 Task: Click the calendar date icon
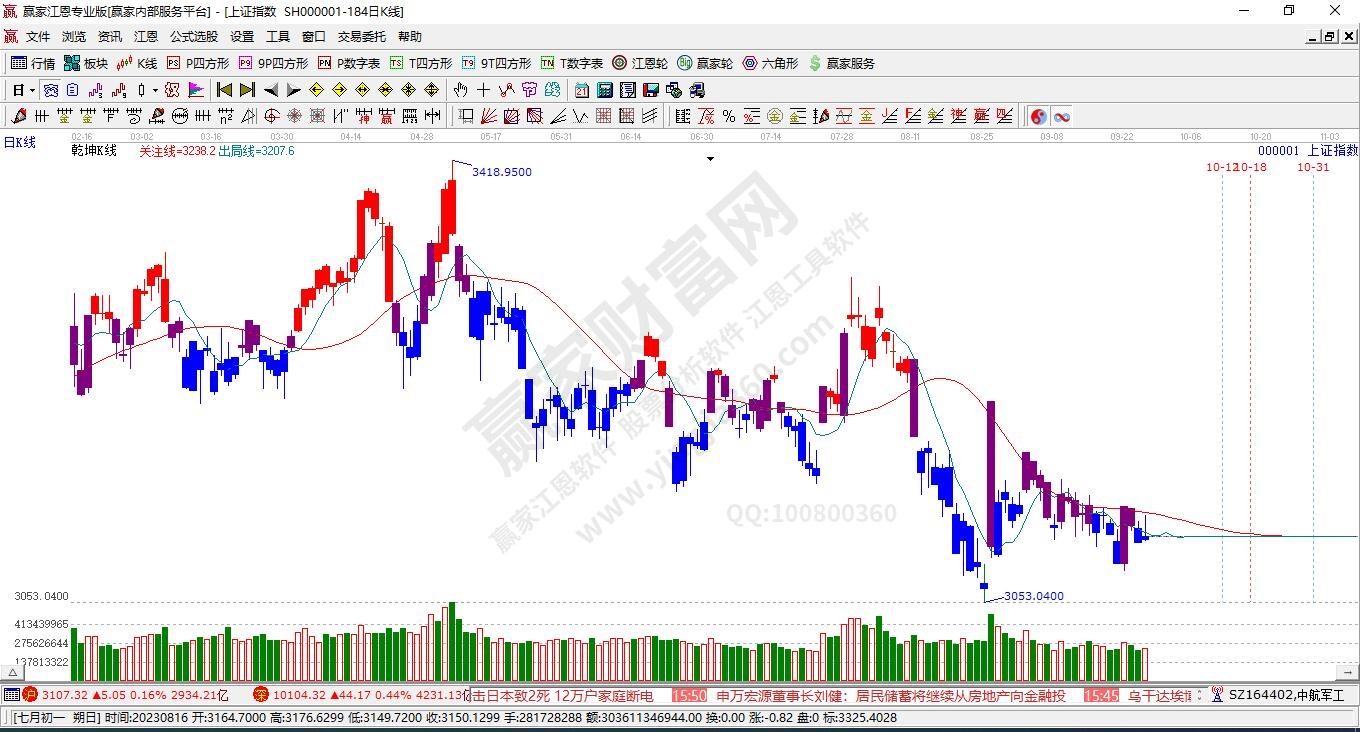tap(581, 90)
